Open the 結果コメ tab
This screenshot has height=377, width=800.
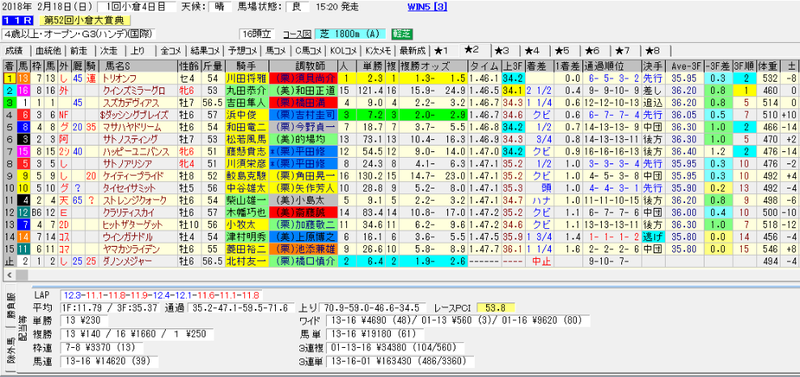click(206, 51)
